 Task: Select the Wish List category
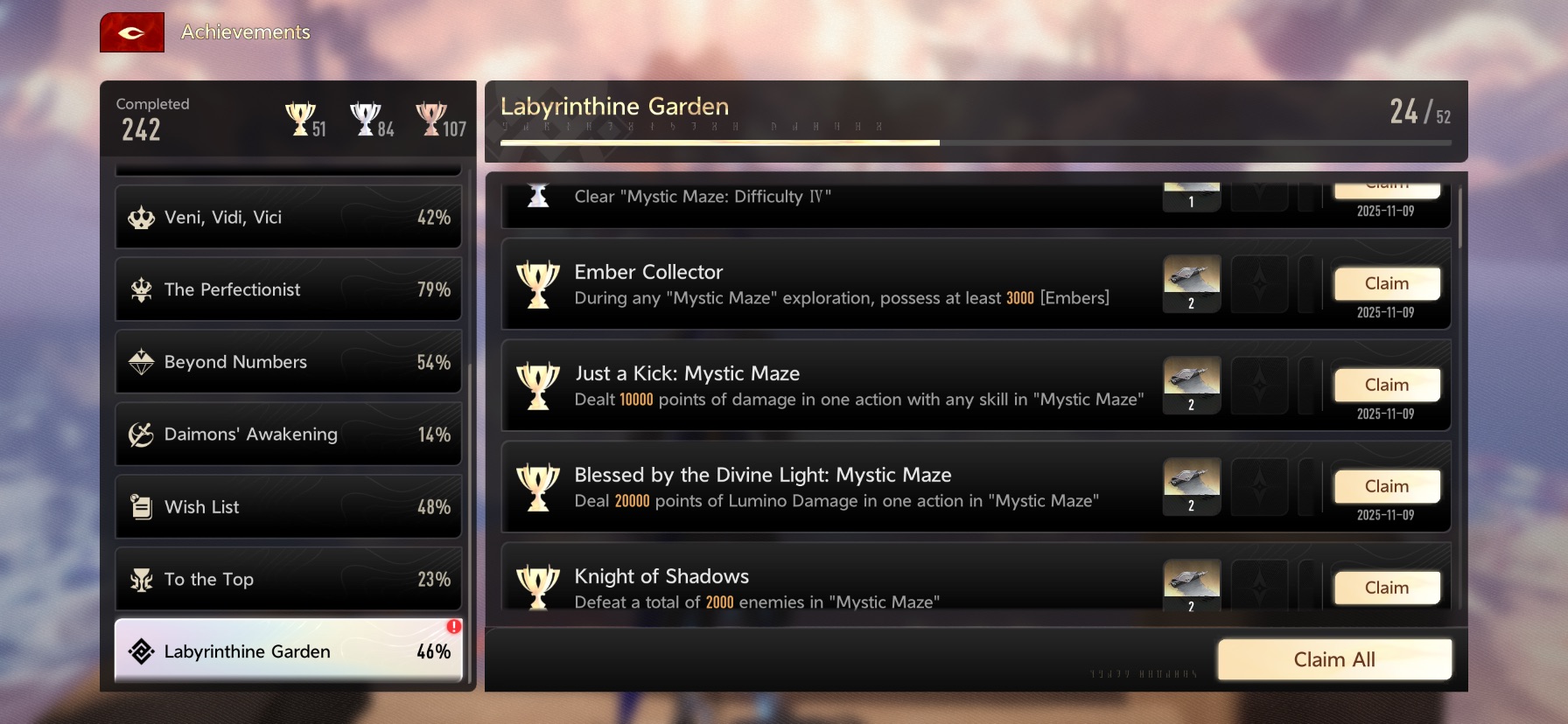[288, 507]
